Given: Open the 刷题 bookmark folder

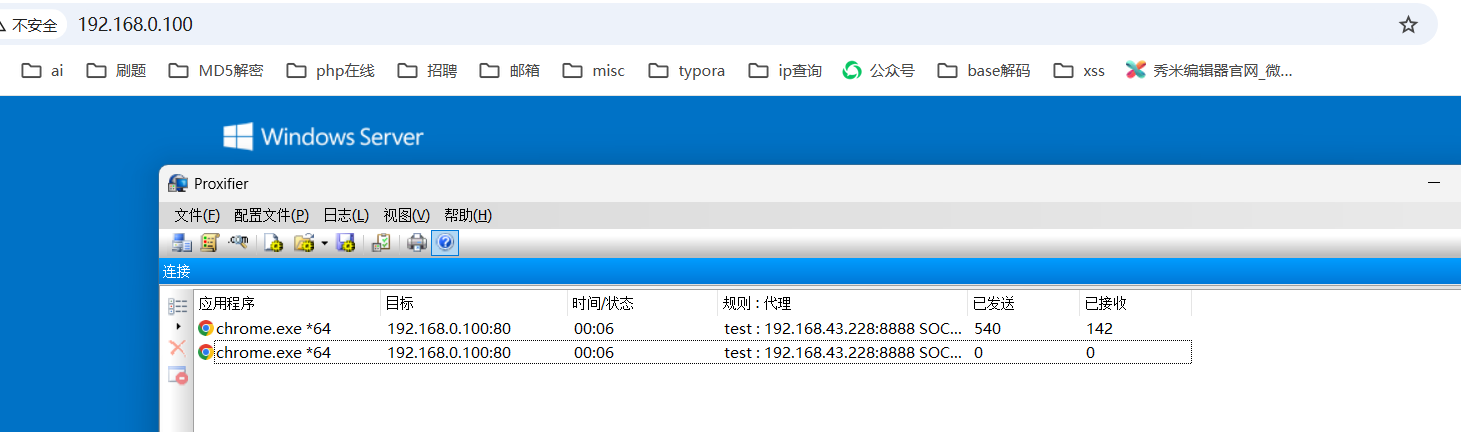Looking at the screenshot, I should coord(116,70).
